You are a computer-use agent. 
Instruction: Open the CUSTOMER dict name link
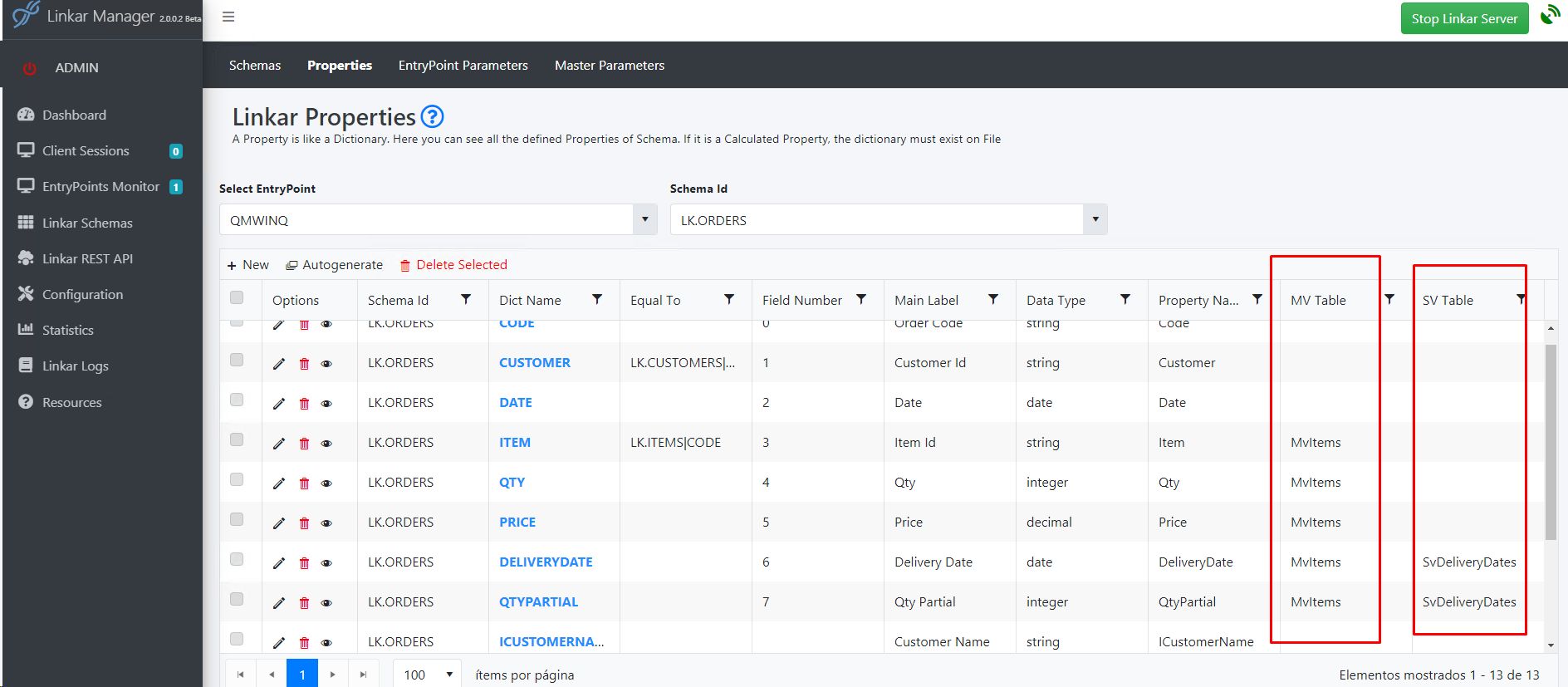[535, 363]
